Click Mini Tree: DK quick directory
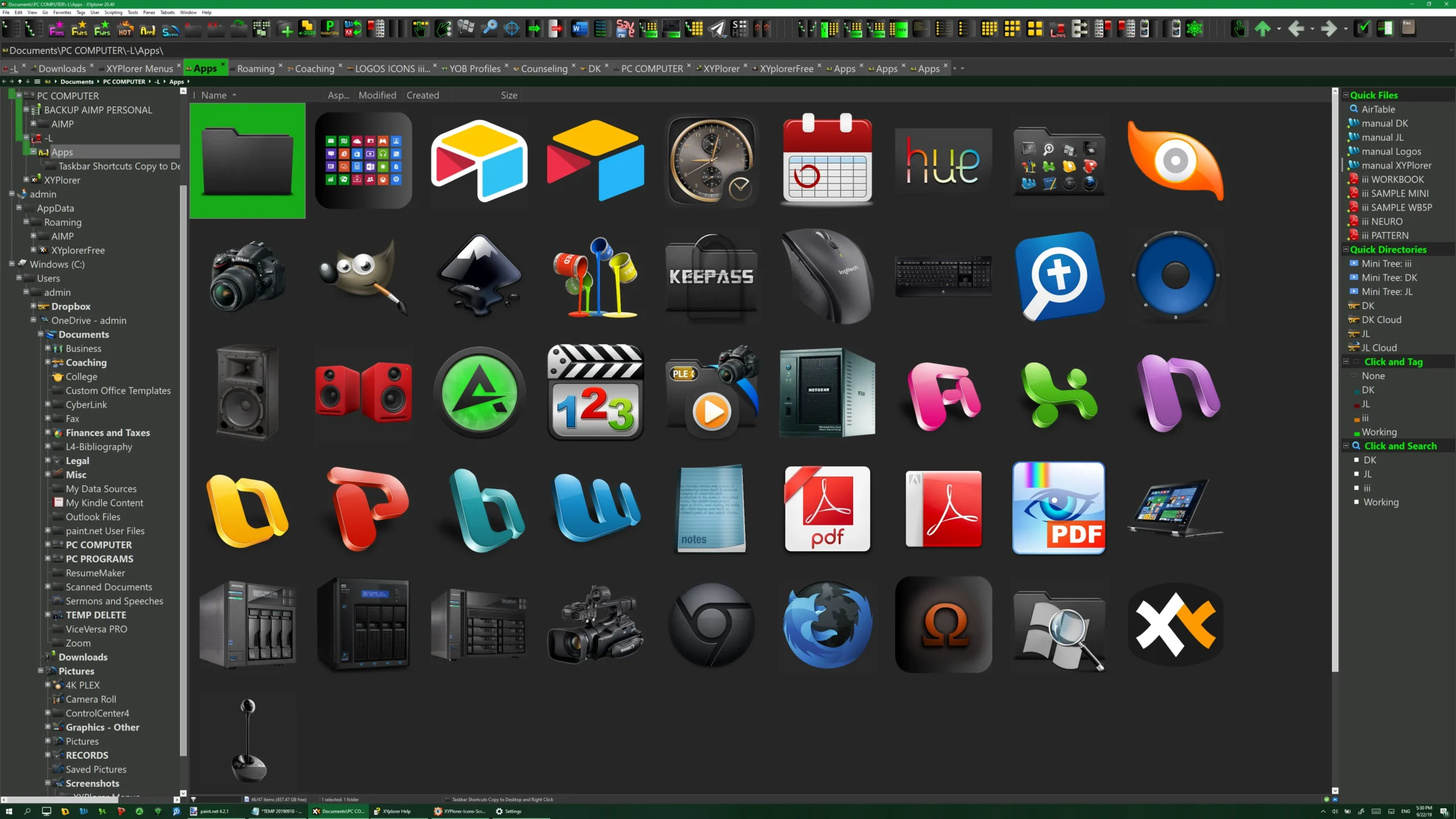 point(1388,278)
